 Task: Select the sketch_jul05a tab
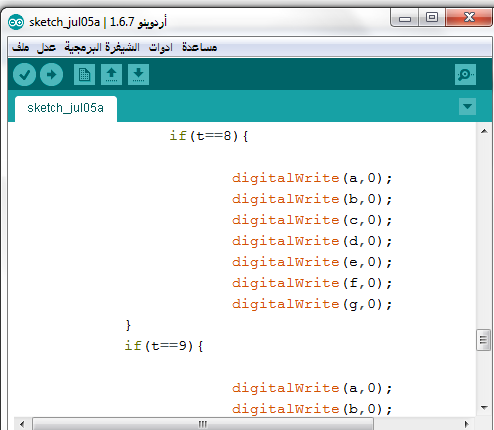66,108
